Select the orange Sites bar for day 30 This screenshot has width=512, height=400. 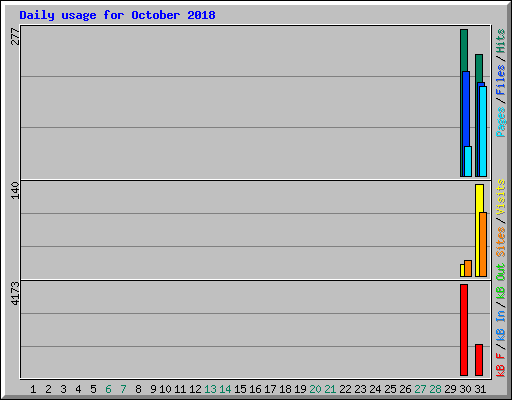click(468, 268)
